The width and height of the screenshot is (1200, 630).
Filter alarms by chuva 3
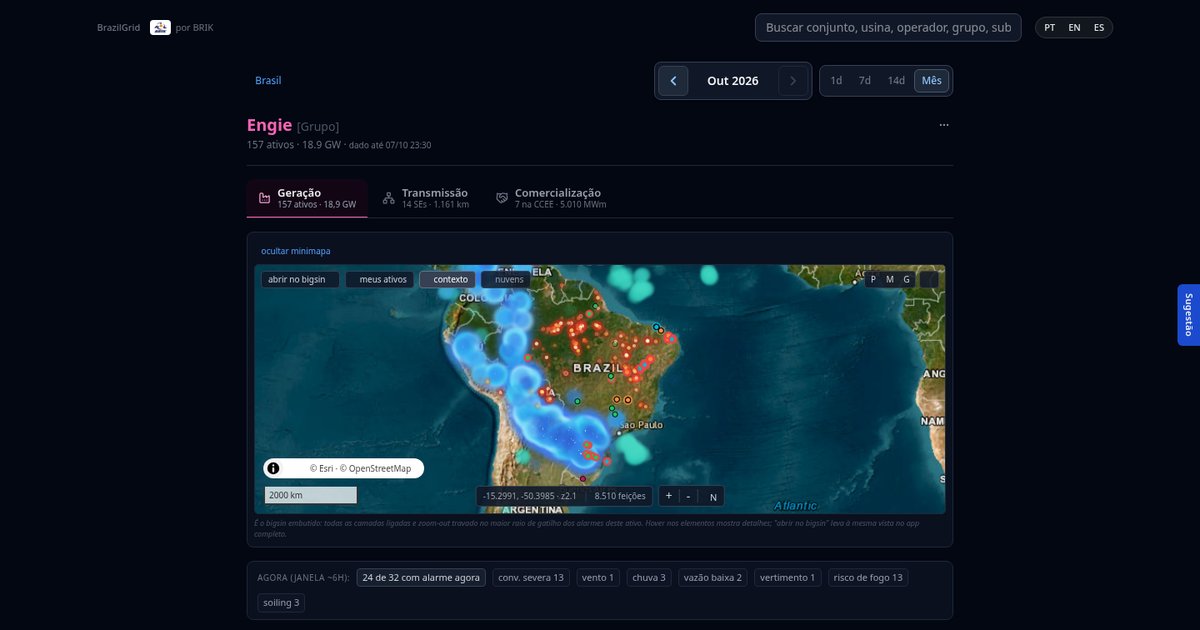click(649, 577)
